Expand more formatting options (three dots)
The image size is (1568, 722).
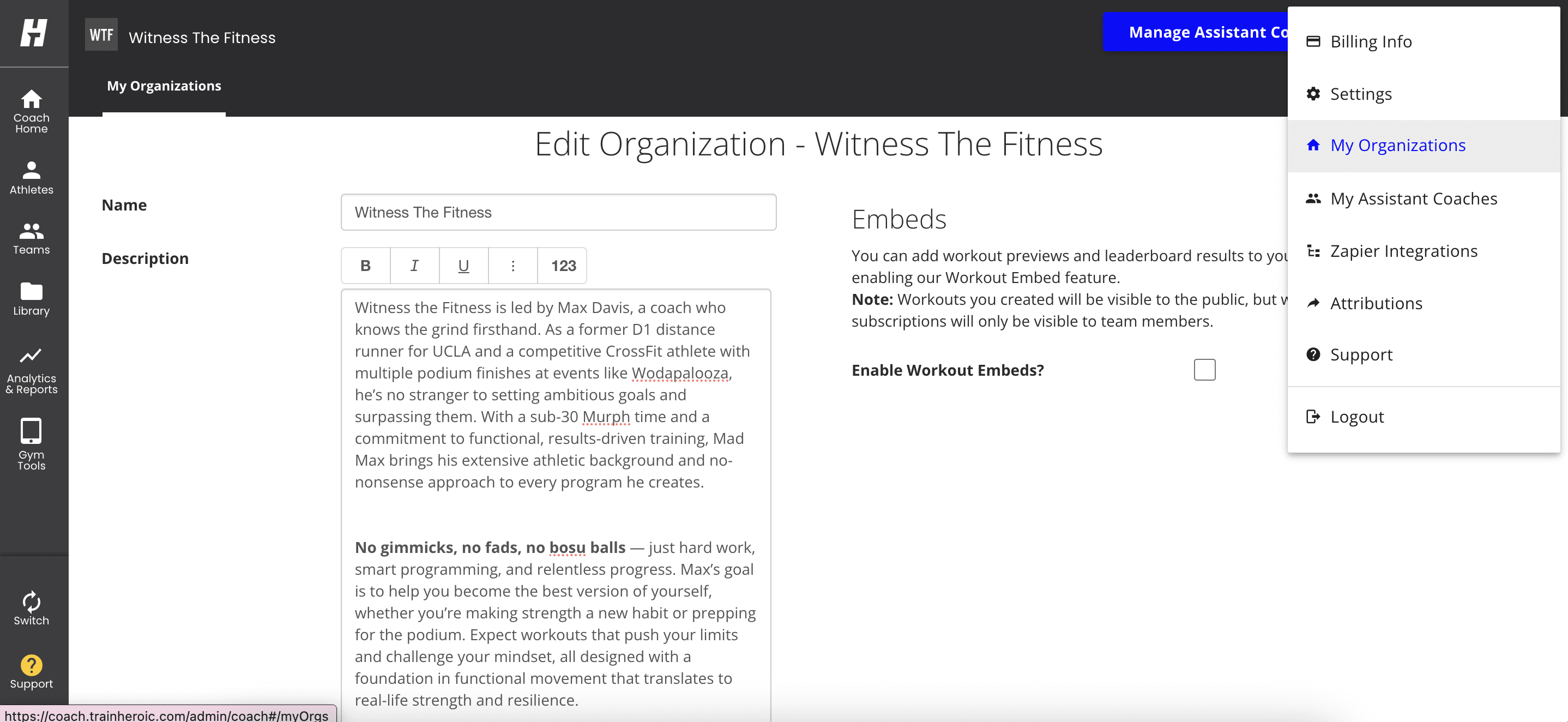(512, 266)
